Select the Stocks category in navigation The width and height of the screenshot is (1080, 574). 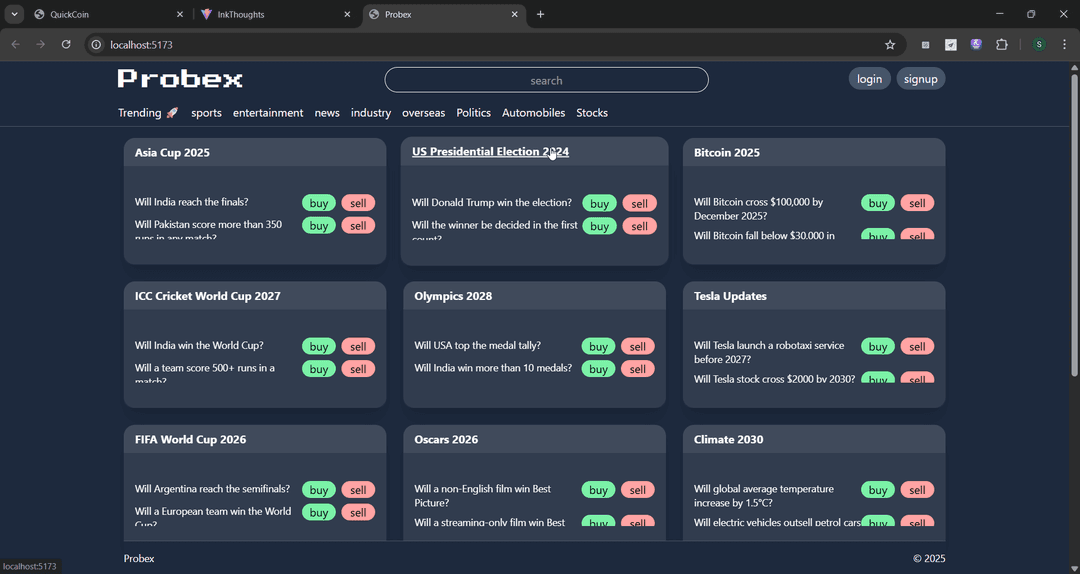pyautogui.click(x=592, y=113)
